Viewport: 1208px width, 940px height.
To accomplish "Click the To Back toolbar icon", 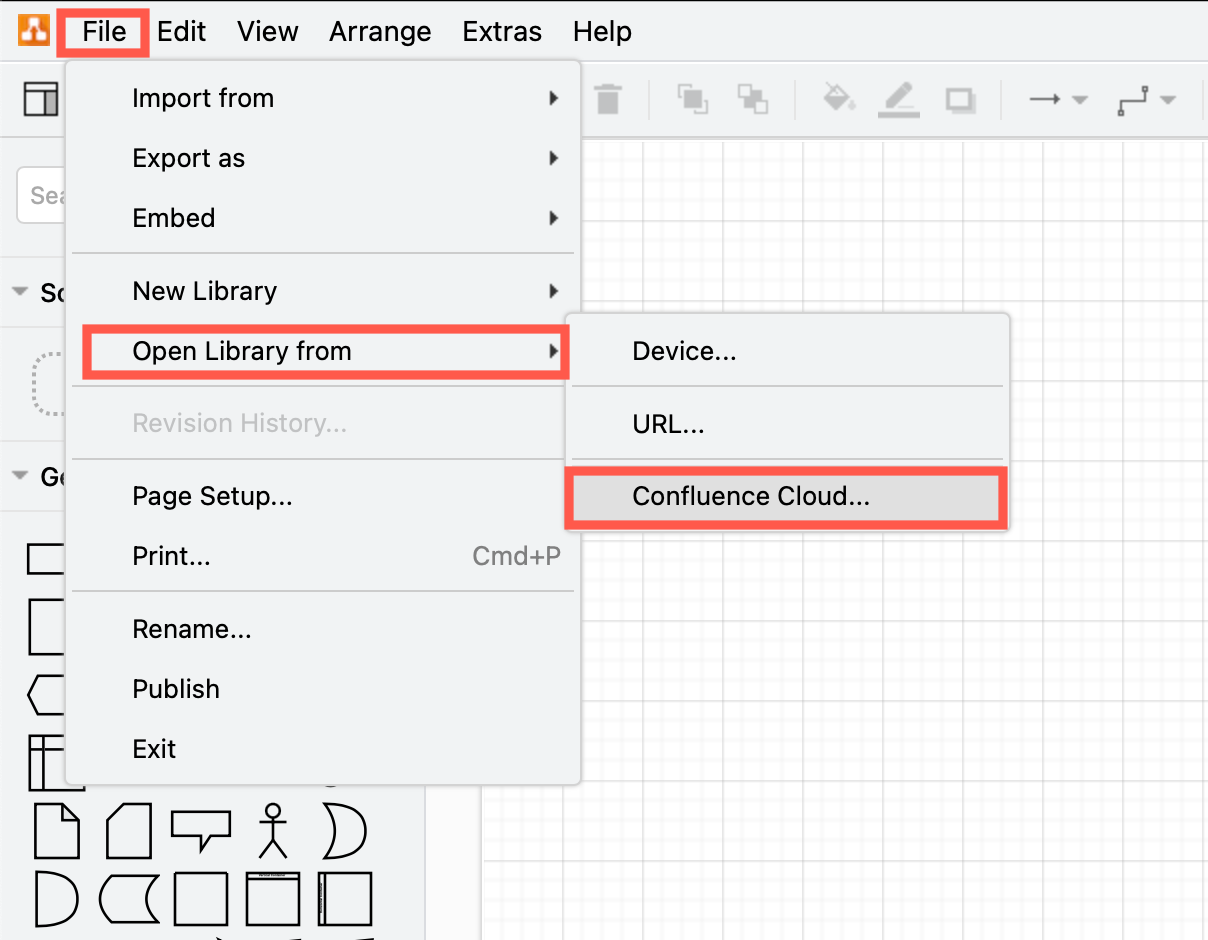I will coord(753,99).
